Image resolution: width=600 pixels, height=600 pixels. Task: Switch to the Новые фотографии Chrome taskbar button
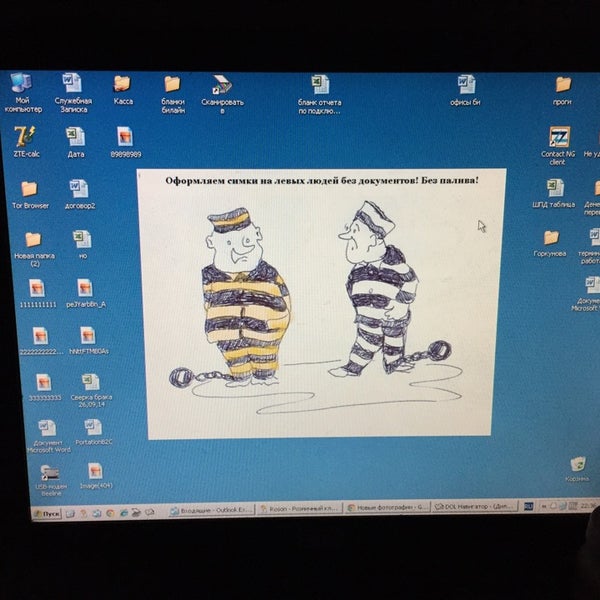tap(387, 507)
